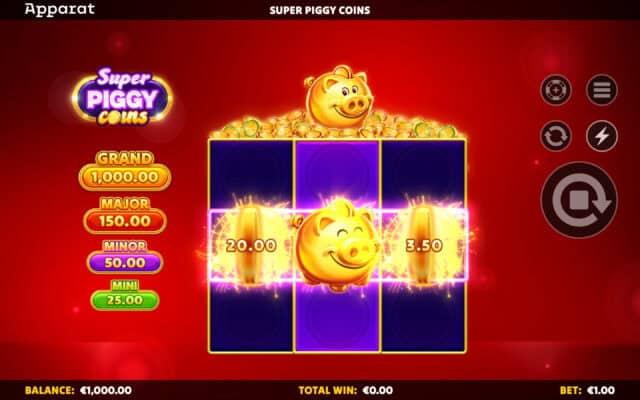Click the TOTAL WIN €0.00 display
The image size is (640, 400).
point(346,390)
